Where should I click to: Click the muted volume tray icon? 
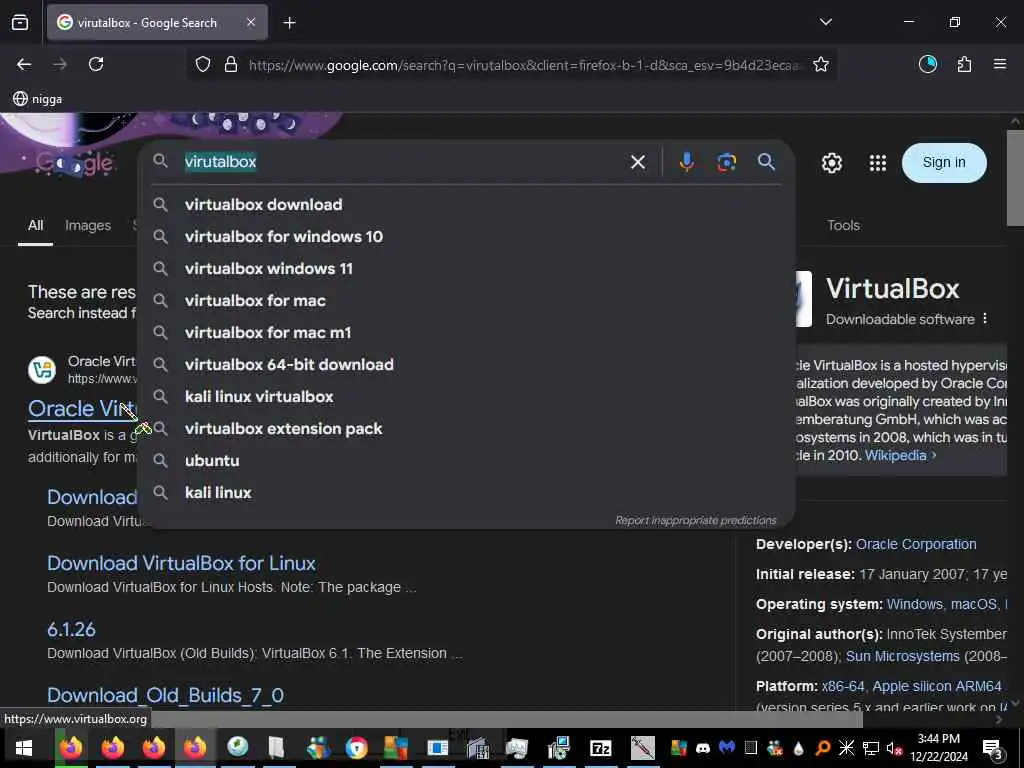894,748
